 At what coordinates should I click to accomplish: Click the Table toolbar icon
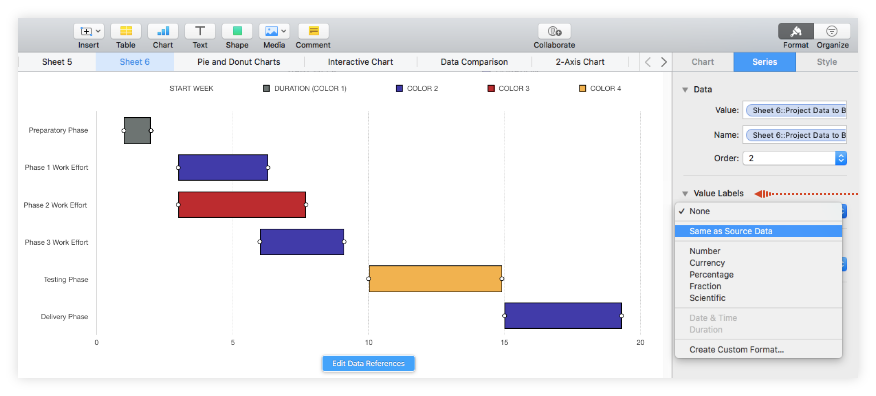click(126, 31)
